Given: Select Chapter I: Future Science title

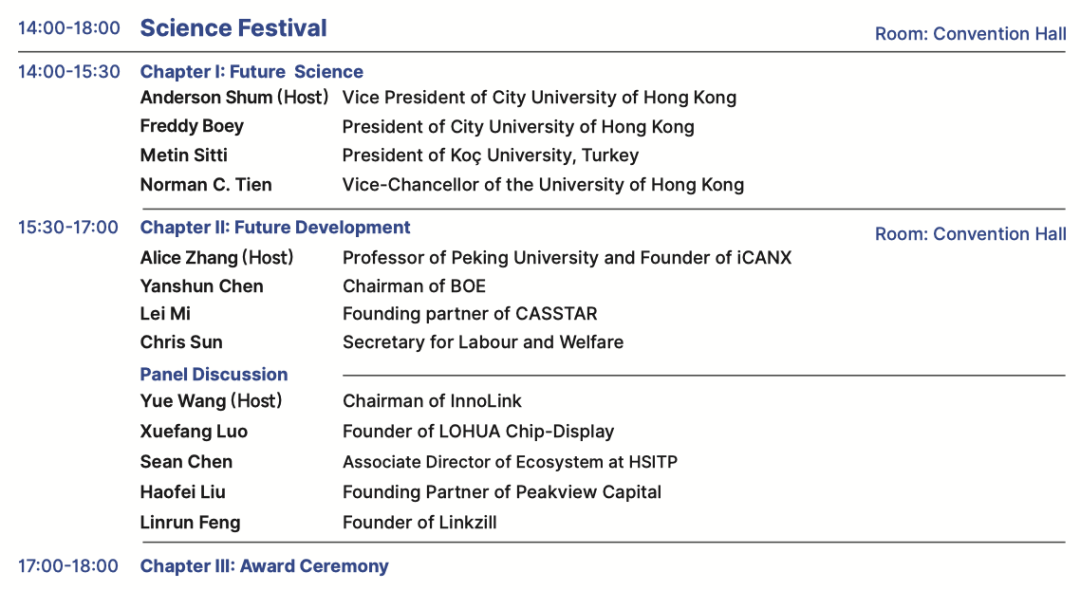Looking at the screenshot, I should click(251, 72).
